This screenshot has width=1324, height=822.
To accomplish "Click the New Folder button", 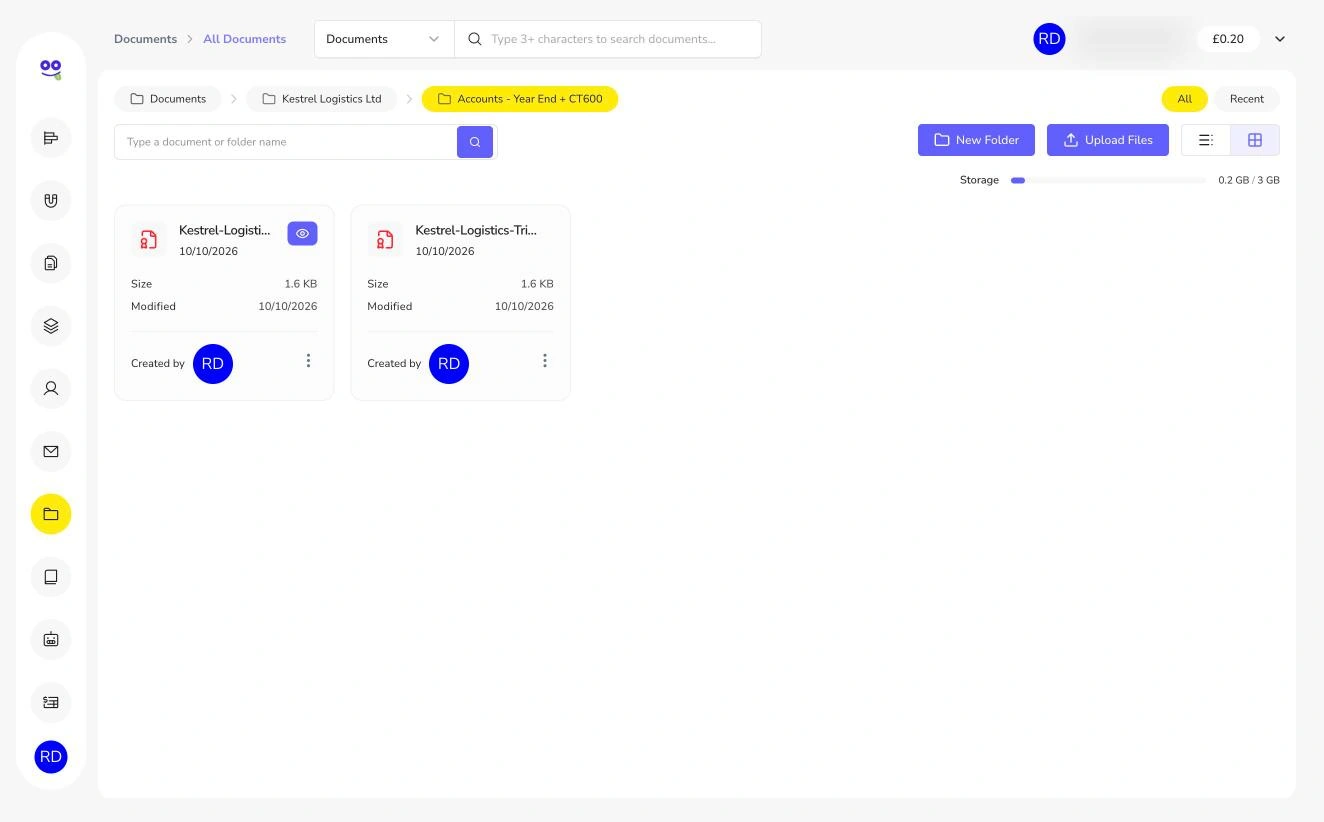I will [x=976, y=140].
